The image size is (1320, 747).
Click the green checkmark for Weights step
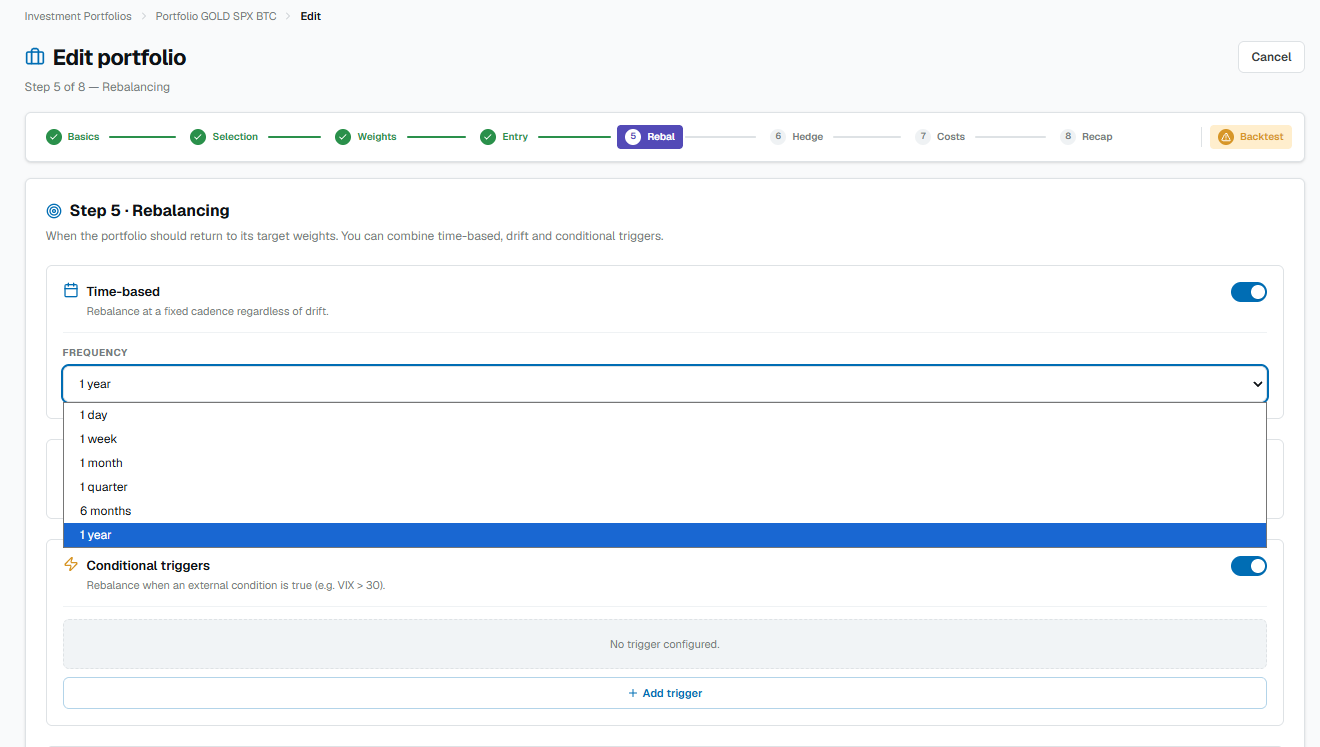pyautogui.click(x=343, y=137)
